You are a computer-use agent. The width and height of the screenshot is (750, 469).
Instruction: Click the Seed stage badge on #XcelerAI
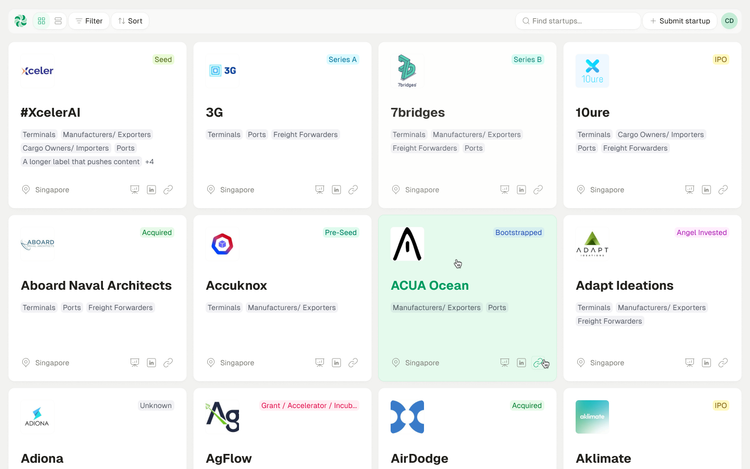163,59
